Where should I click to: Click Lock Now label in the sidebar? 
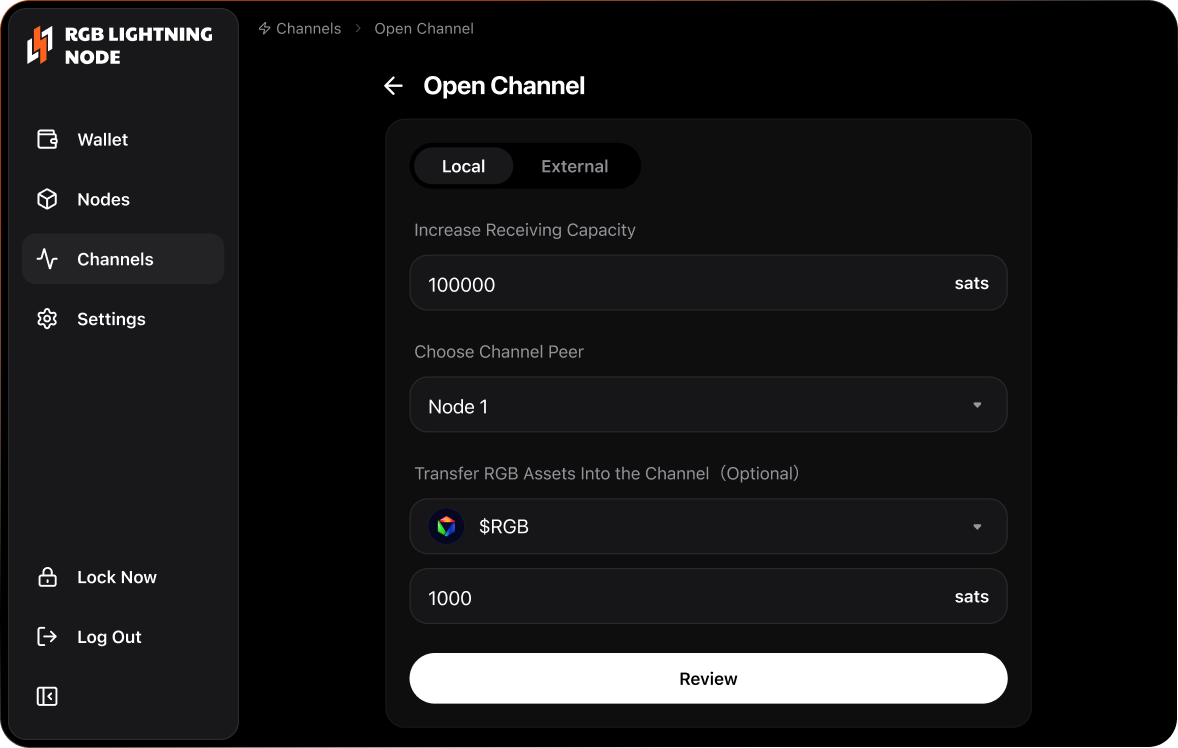coord(117,577)
